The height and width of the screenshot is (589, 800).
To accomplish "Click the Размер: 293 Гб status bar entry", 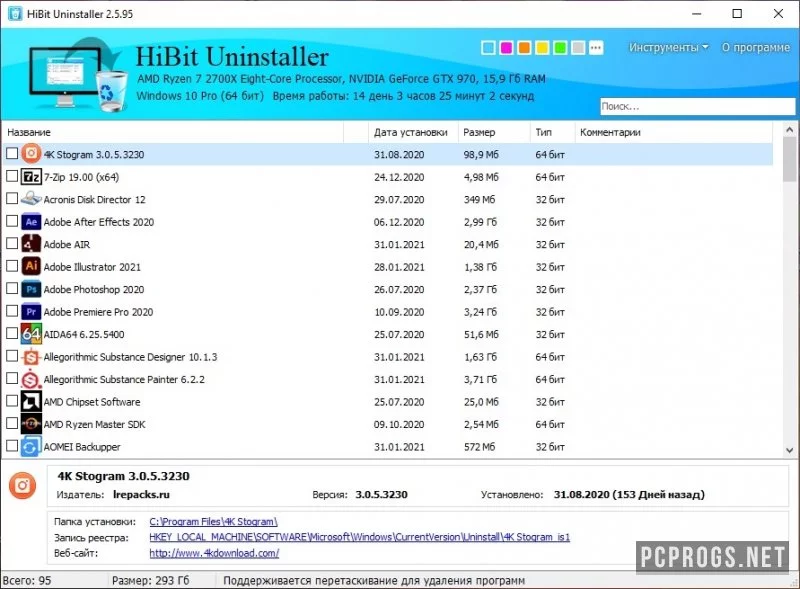I will [151, 581].
